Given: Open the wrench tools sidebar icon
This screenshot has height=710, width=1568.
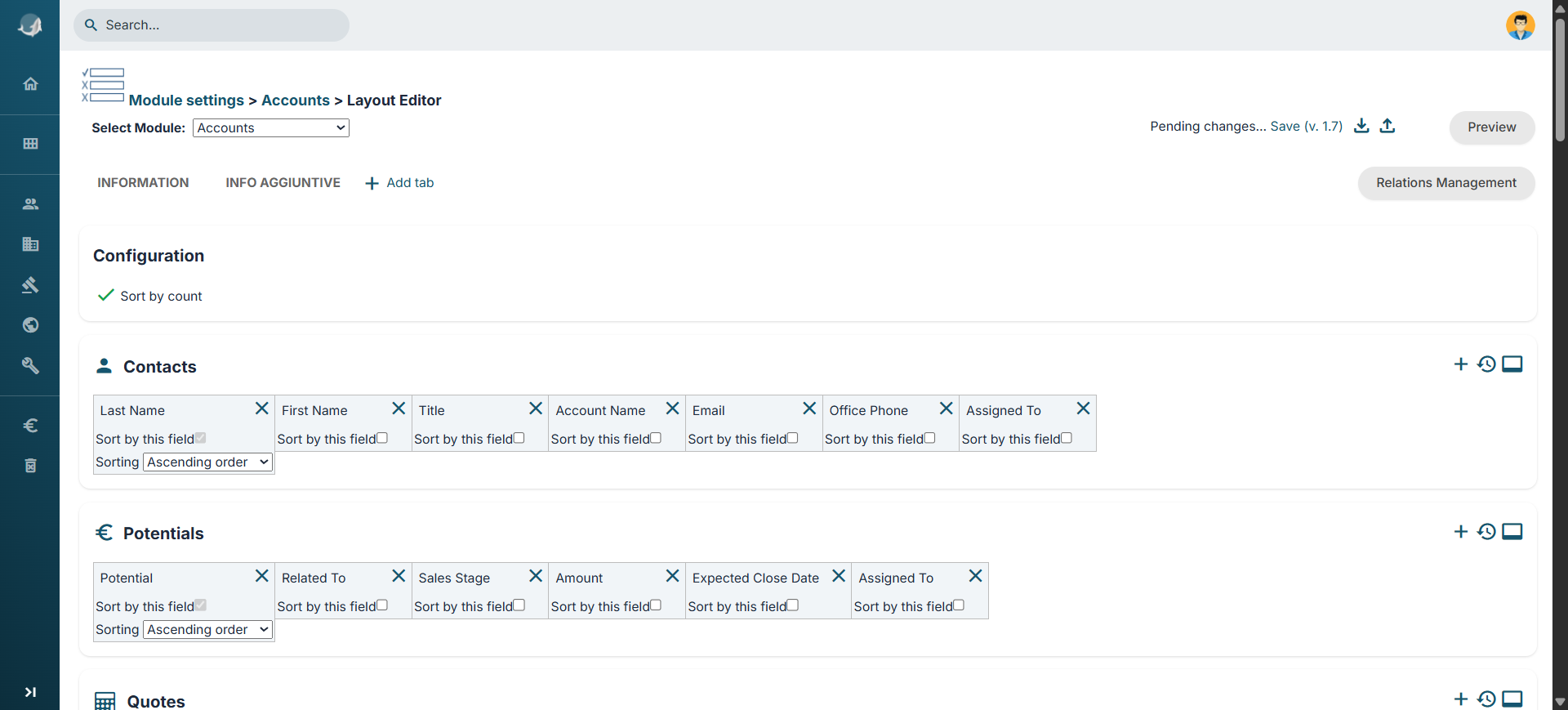Looking at the screenshot, I should (30, 365).
